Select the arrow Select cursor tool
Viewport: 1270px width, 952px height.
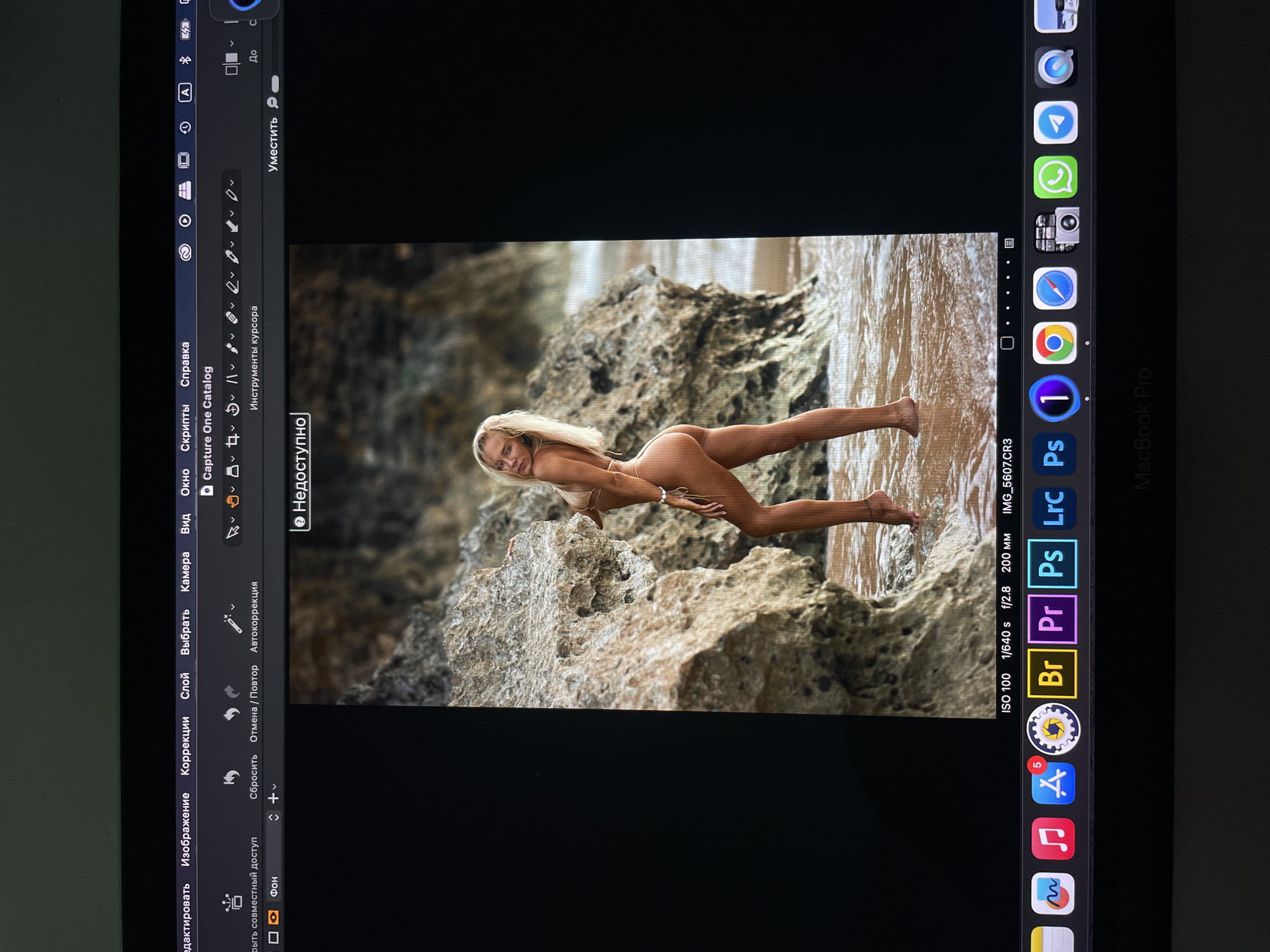click(232, 532)
